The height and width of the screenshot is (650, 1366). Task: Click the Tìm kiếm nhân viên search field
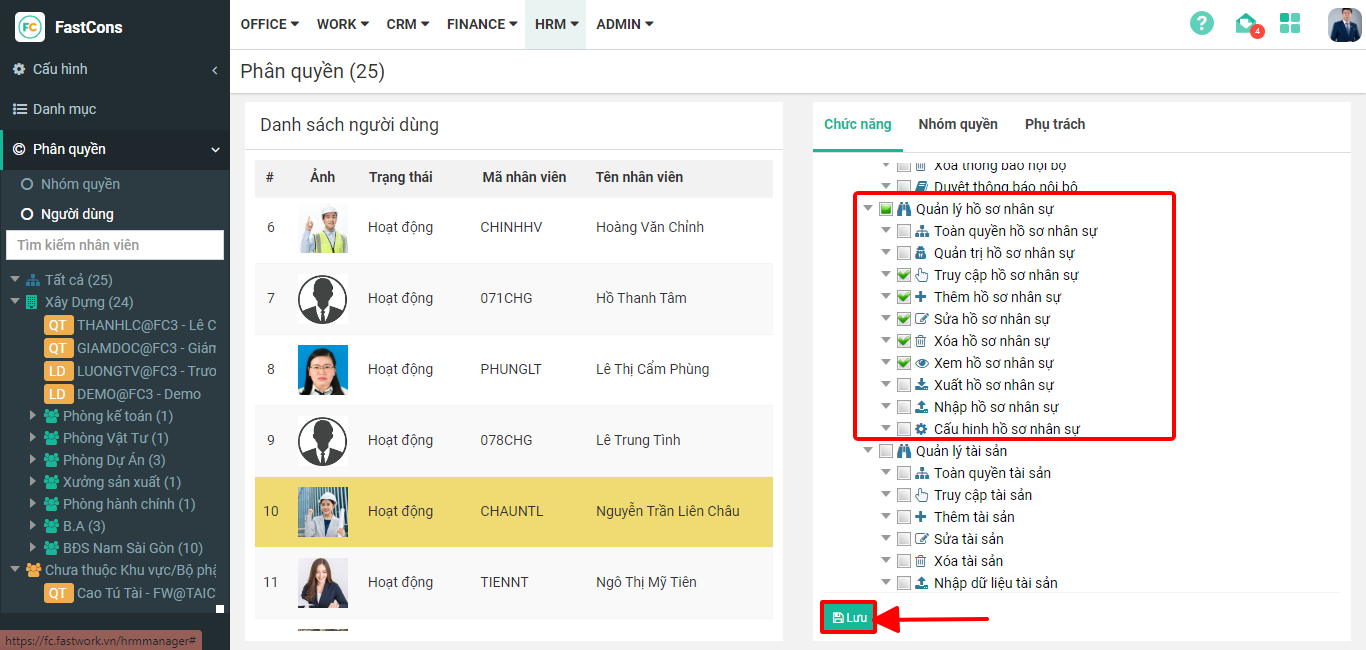click(x=115, y=245)
